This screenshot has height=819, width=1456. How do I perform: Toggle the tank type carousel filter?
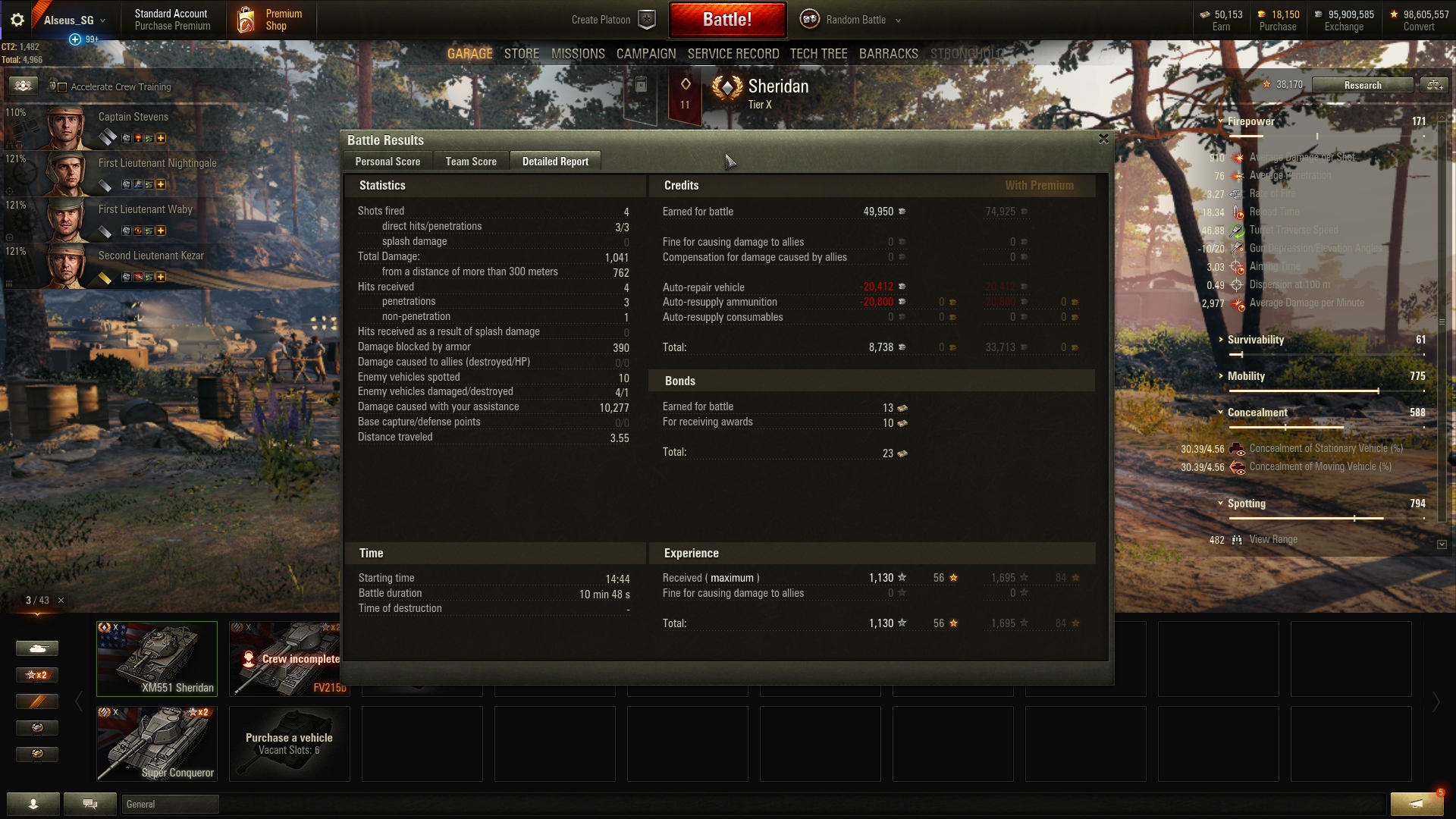tap(36, 648)
